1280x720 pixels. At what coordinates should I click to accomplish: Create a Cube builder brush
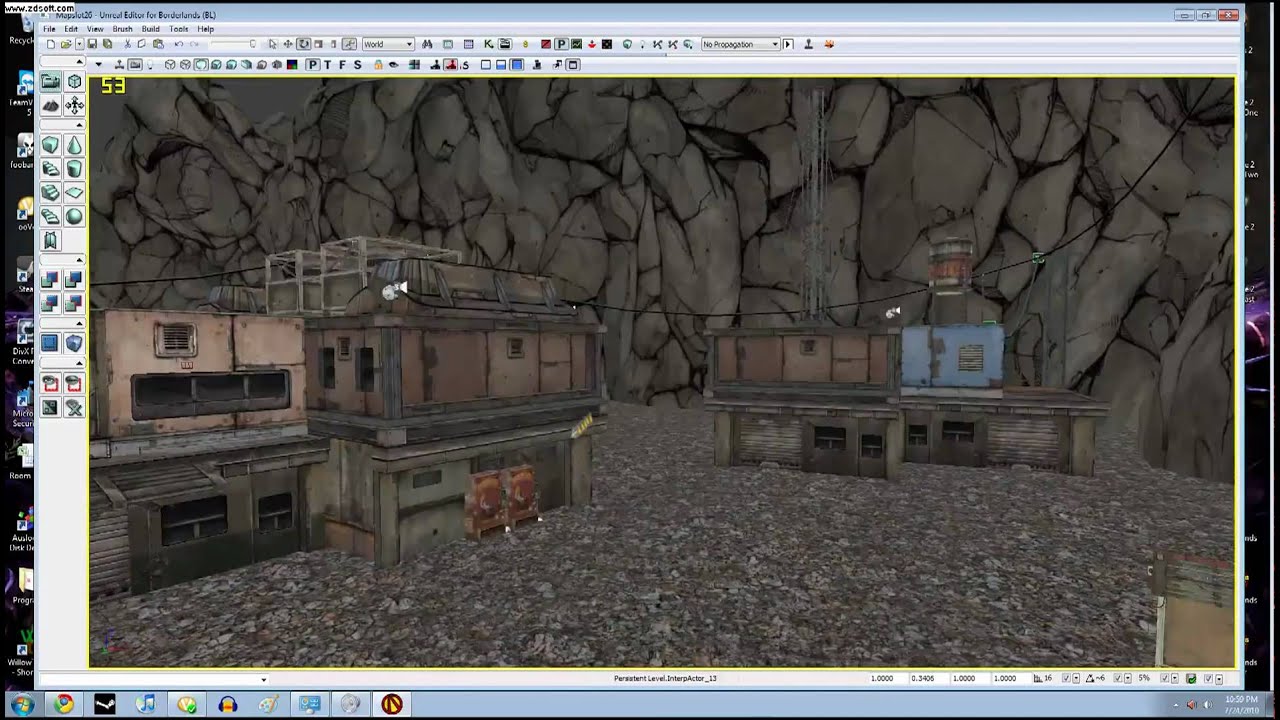tap(50, 146)
